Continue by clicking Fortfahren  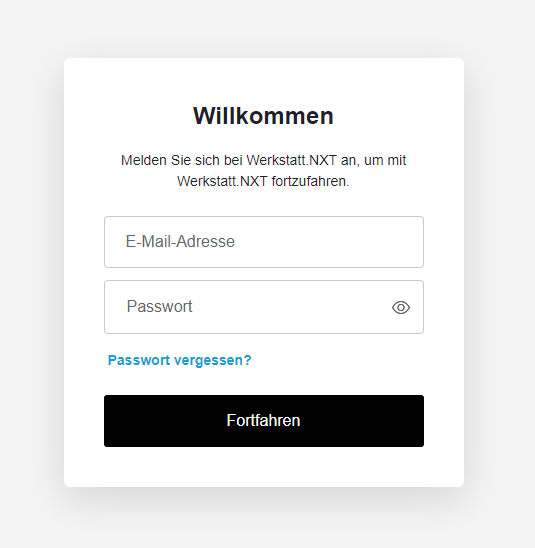coord(264,421)
